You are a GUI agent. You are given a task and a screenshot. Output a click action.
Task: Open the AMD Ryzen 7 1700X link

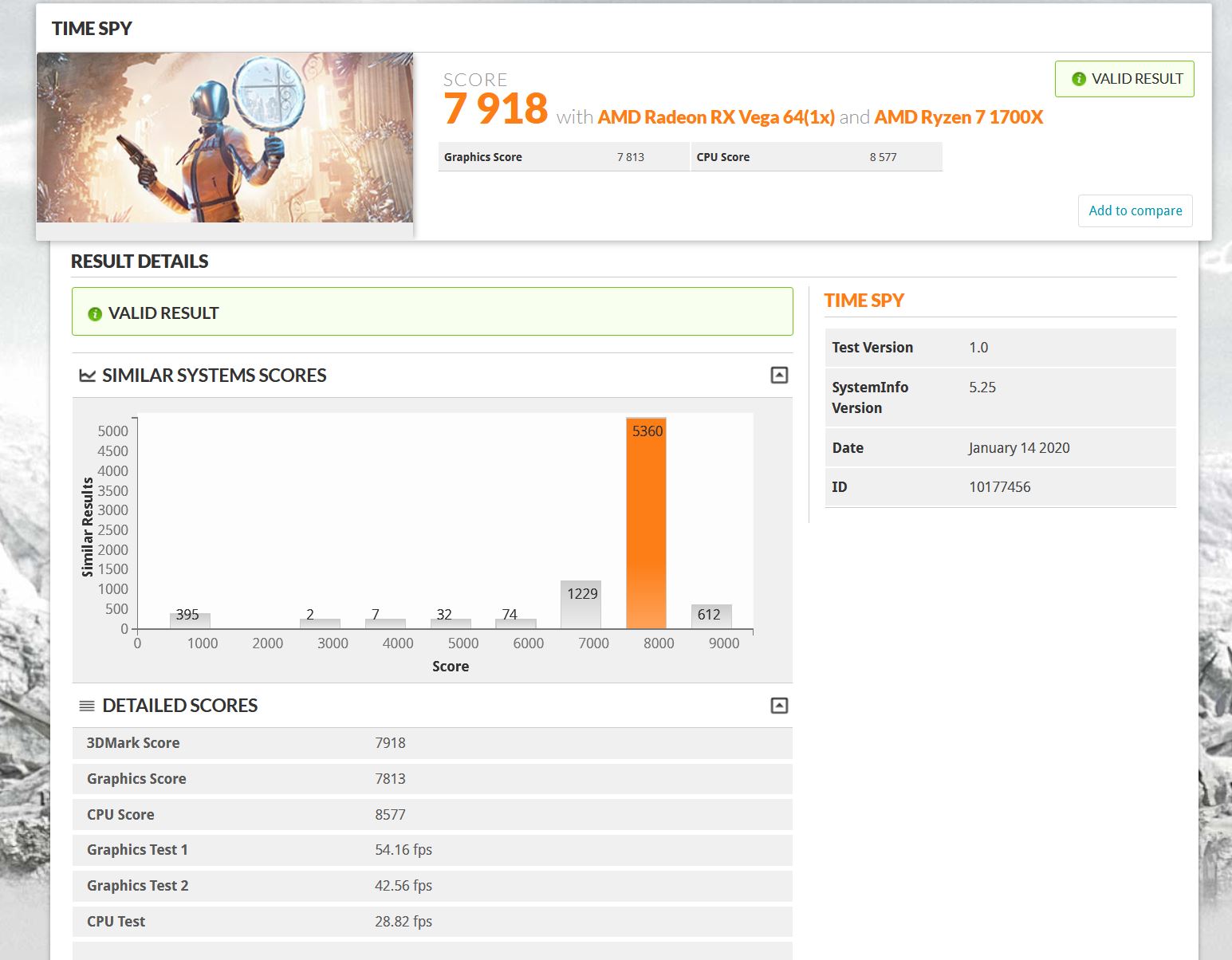pos(958,117)
